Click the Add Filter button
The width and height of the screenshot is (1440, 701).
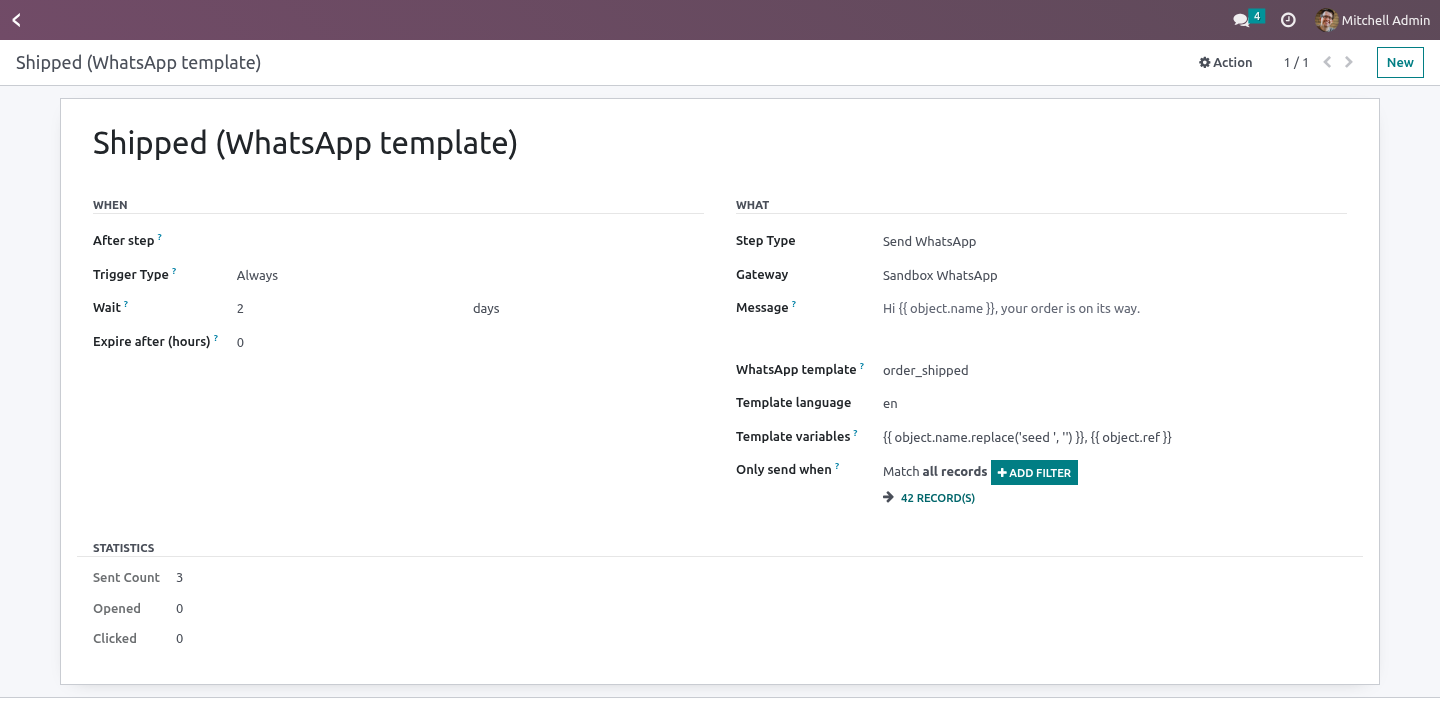[1034, 472]
